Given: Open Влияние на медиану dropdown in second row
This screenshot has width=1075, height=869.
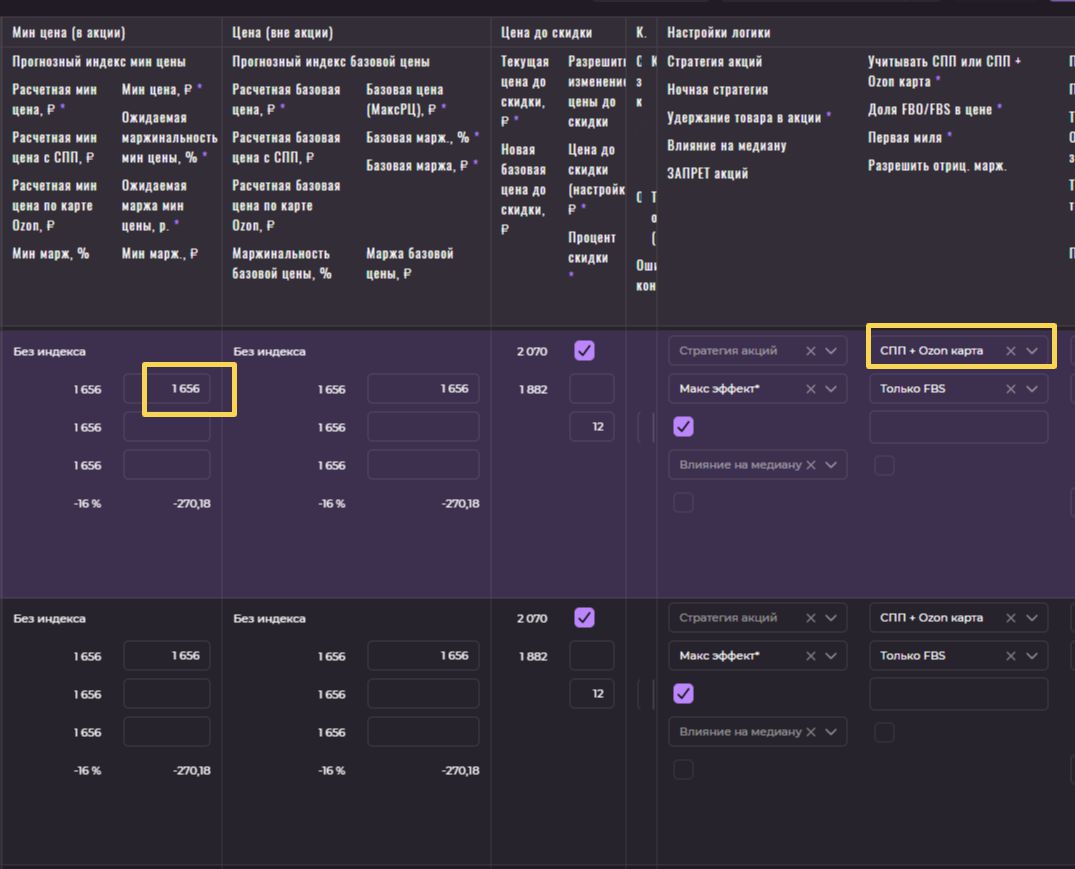Looking at the screenshot, I should coord(831,732).
